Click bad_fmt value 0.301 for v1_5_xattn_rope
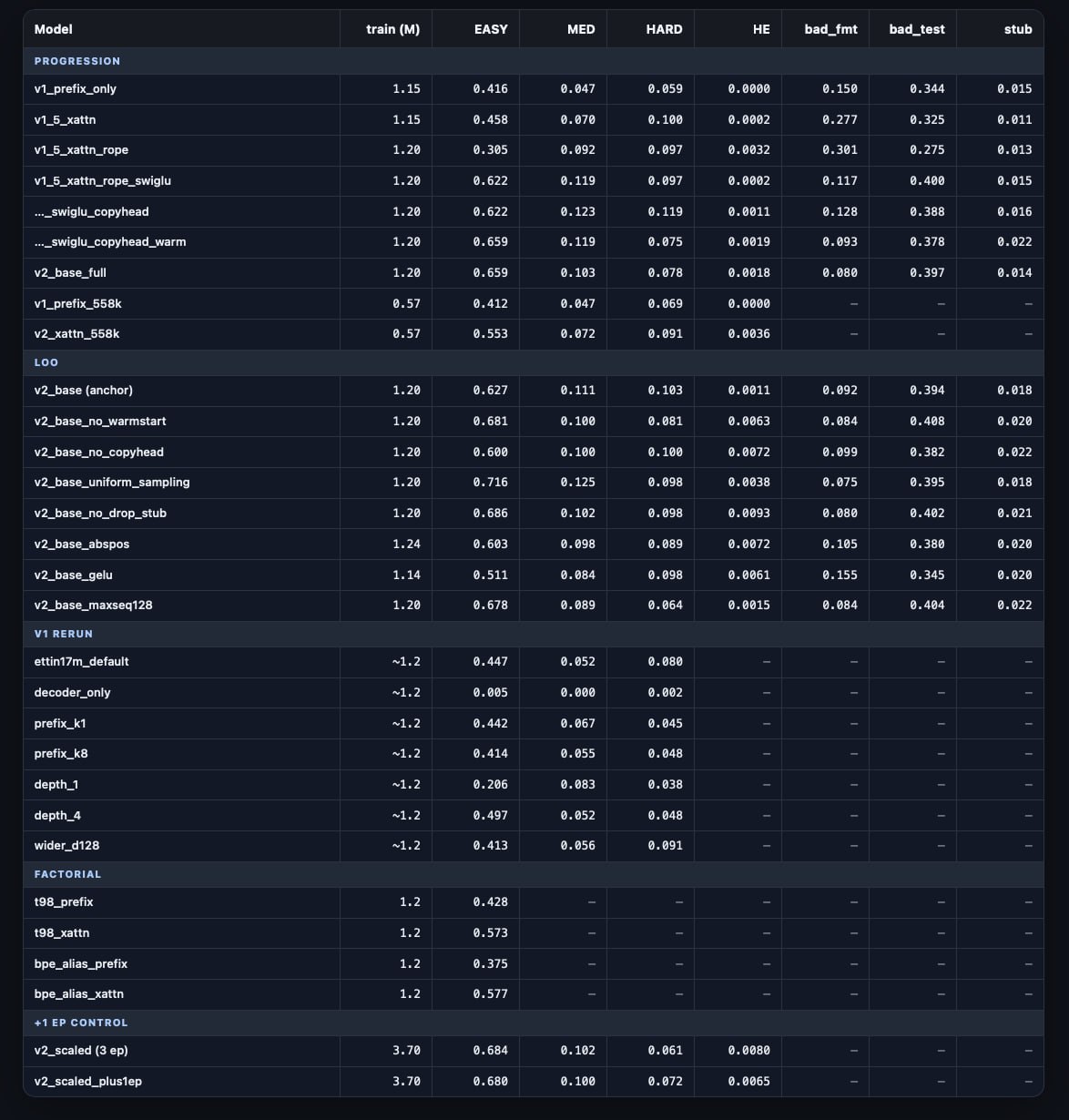 point(840,150)
